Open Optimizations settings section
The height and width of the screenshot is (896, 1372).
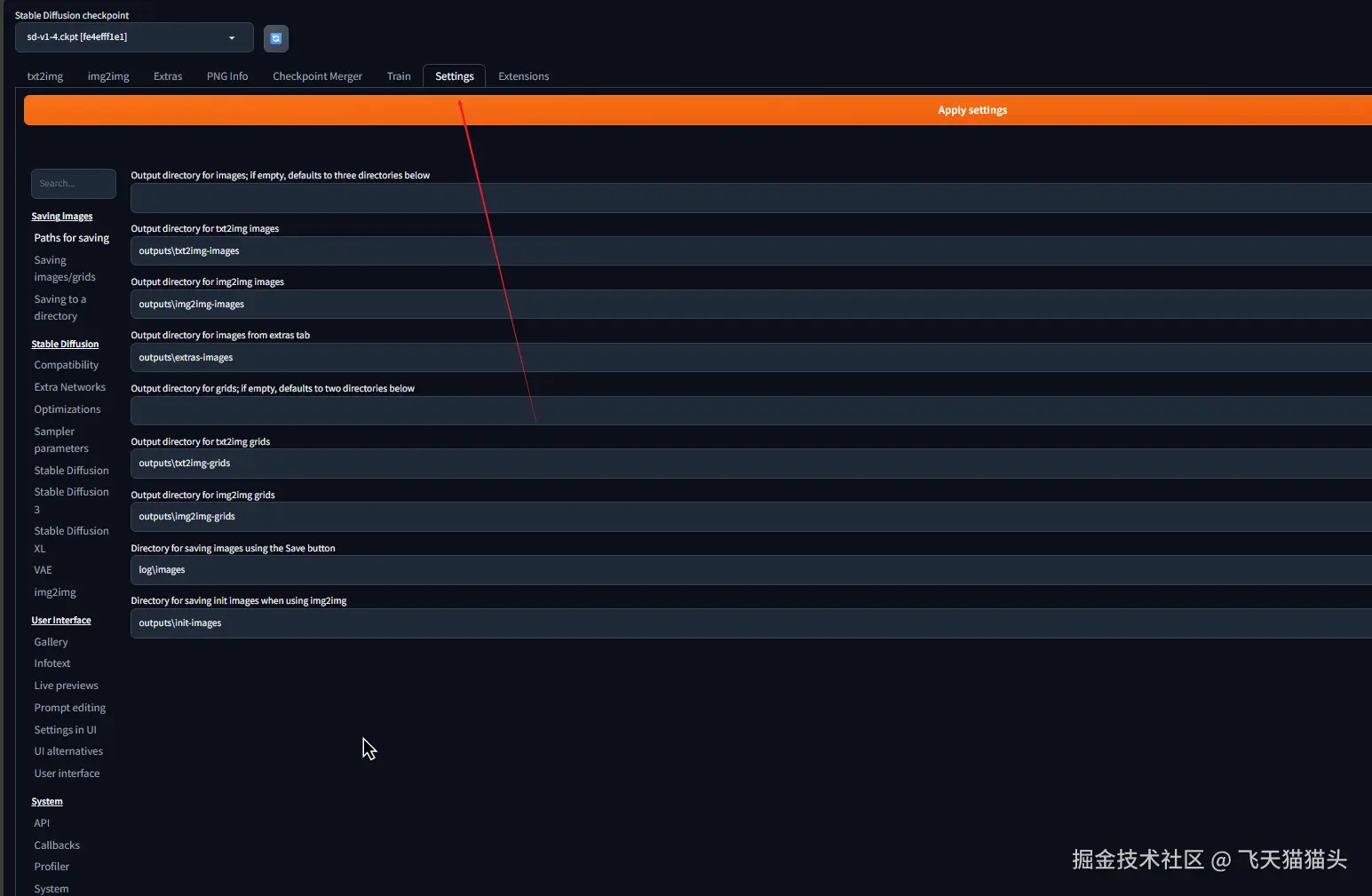[x=67, y=409]
